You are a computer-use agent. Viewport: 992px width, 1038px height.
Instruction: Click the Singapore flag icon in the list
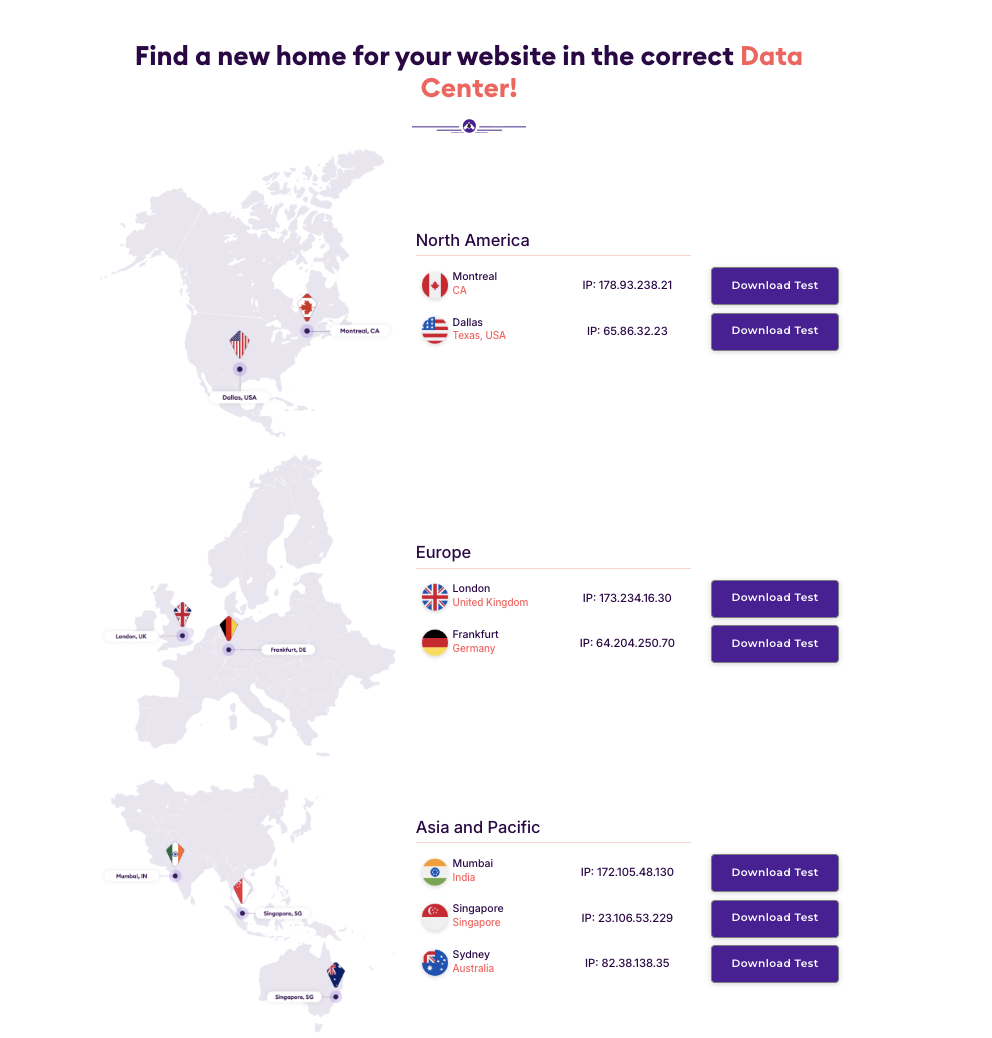(x=435, y=918)
